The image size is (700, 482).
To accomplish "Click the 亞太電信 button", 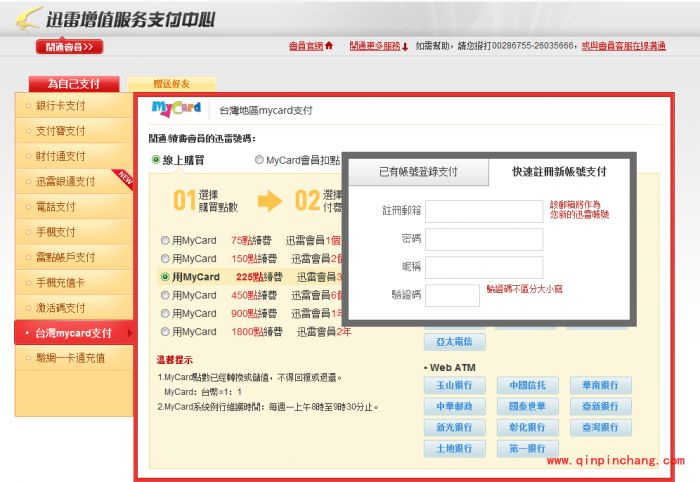I will 454,342.
